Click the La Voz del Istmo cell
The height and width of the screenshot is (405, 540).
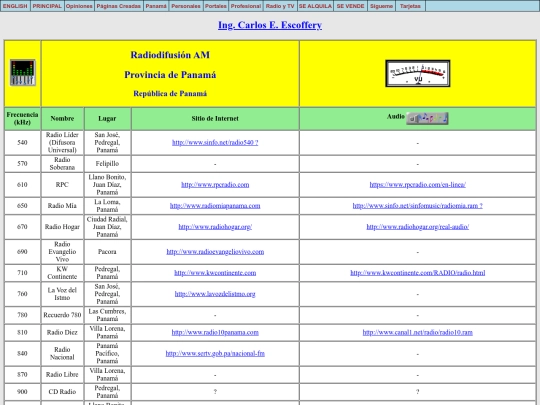click(x=62, y=294)
